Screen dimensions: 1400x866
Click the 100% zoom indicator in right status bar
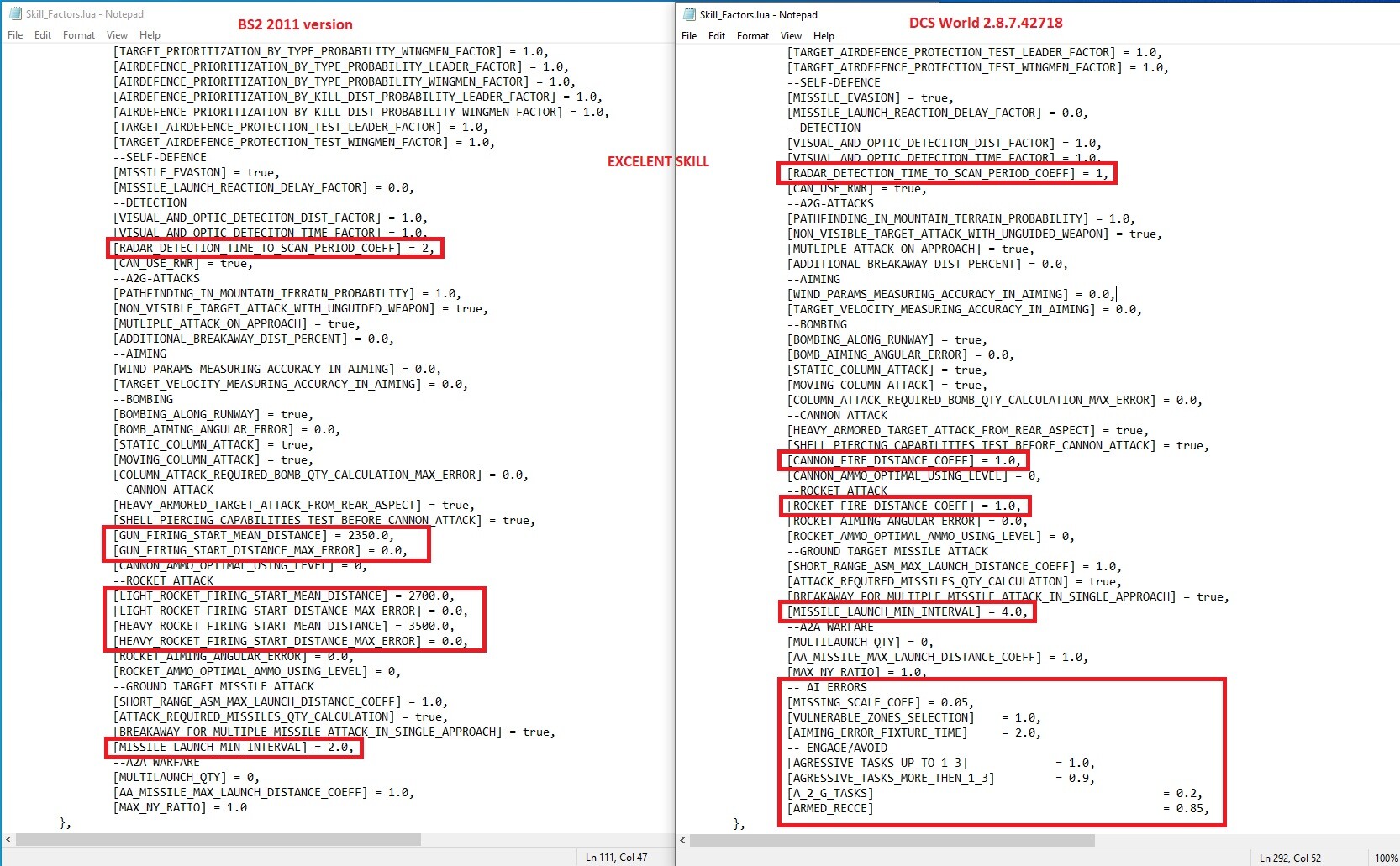1386,858
